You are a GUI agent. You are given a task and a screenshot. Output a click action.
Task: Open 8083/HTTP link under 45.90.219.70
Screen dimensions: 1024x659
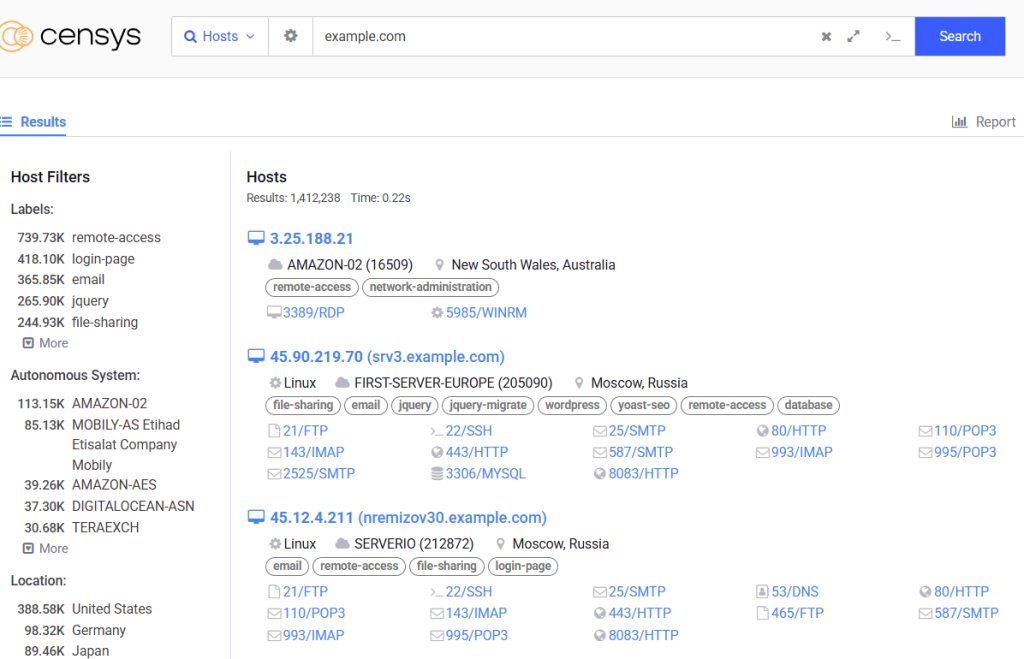pos(643,474)
